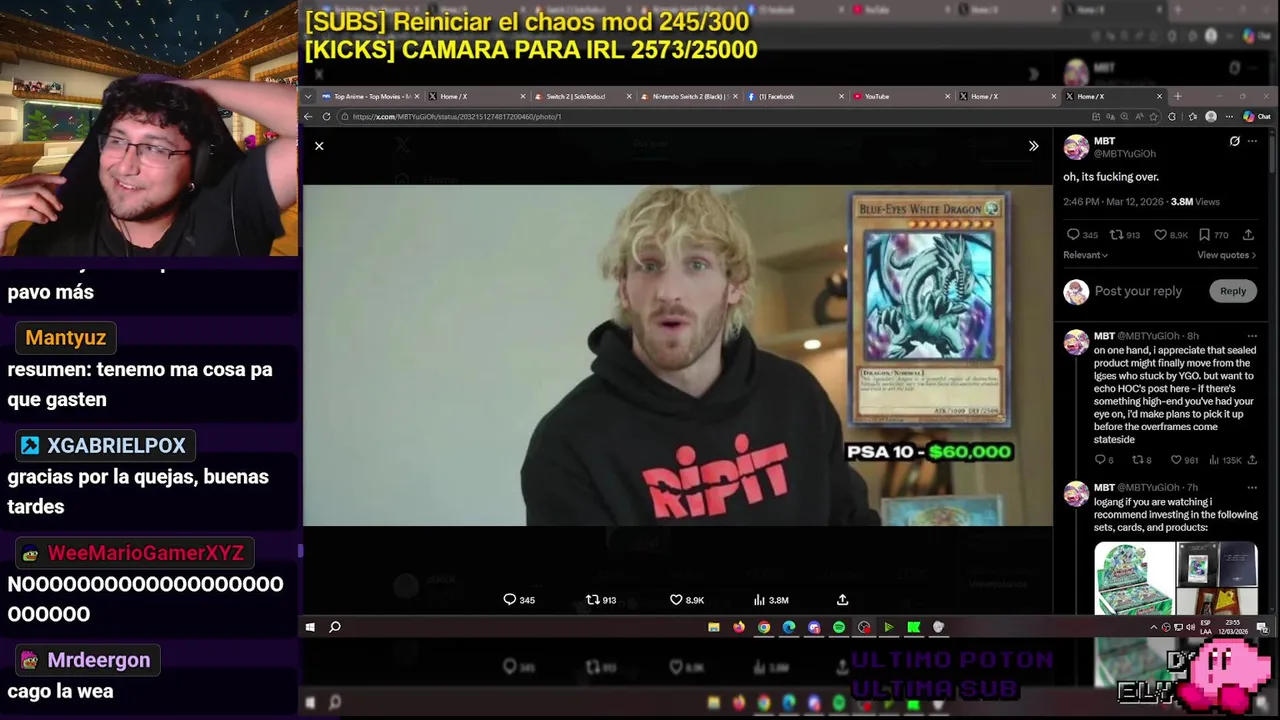Open File Explorer from the taskbar
1280x720 pixels.
713,627
